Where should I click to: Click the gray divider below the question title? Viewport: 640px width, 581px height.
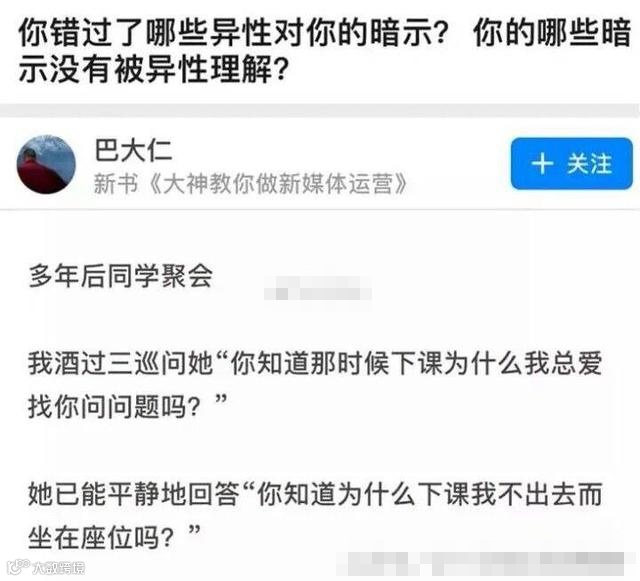tap(320, 111)
